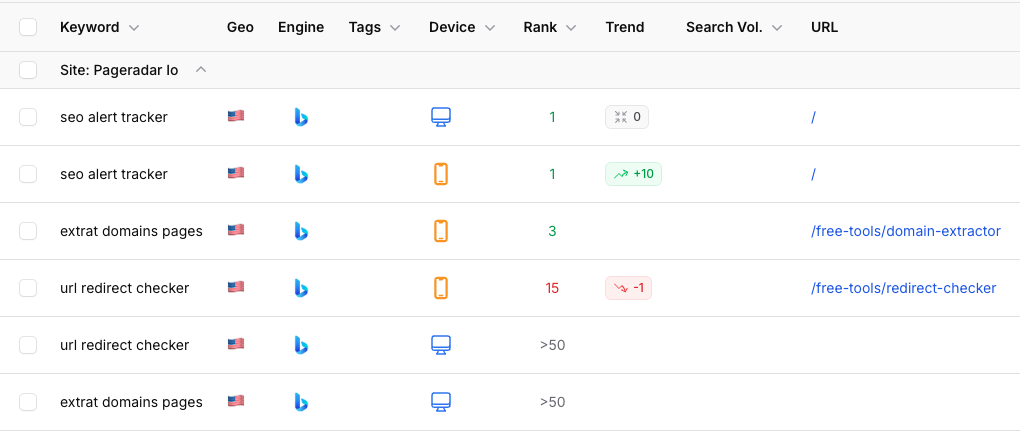Screen dimensions: 1020x434
Task: Click the desktop device icon for extrat domains pages
Action: 441,402
